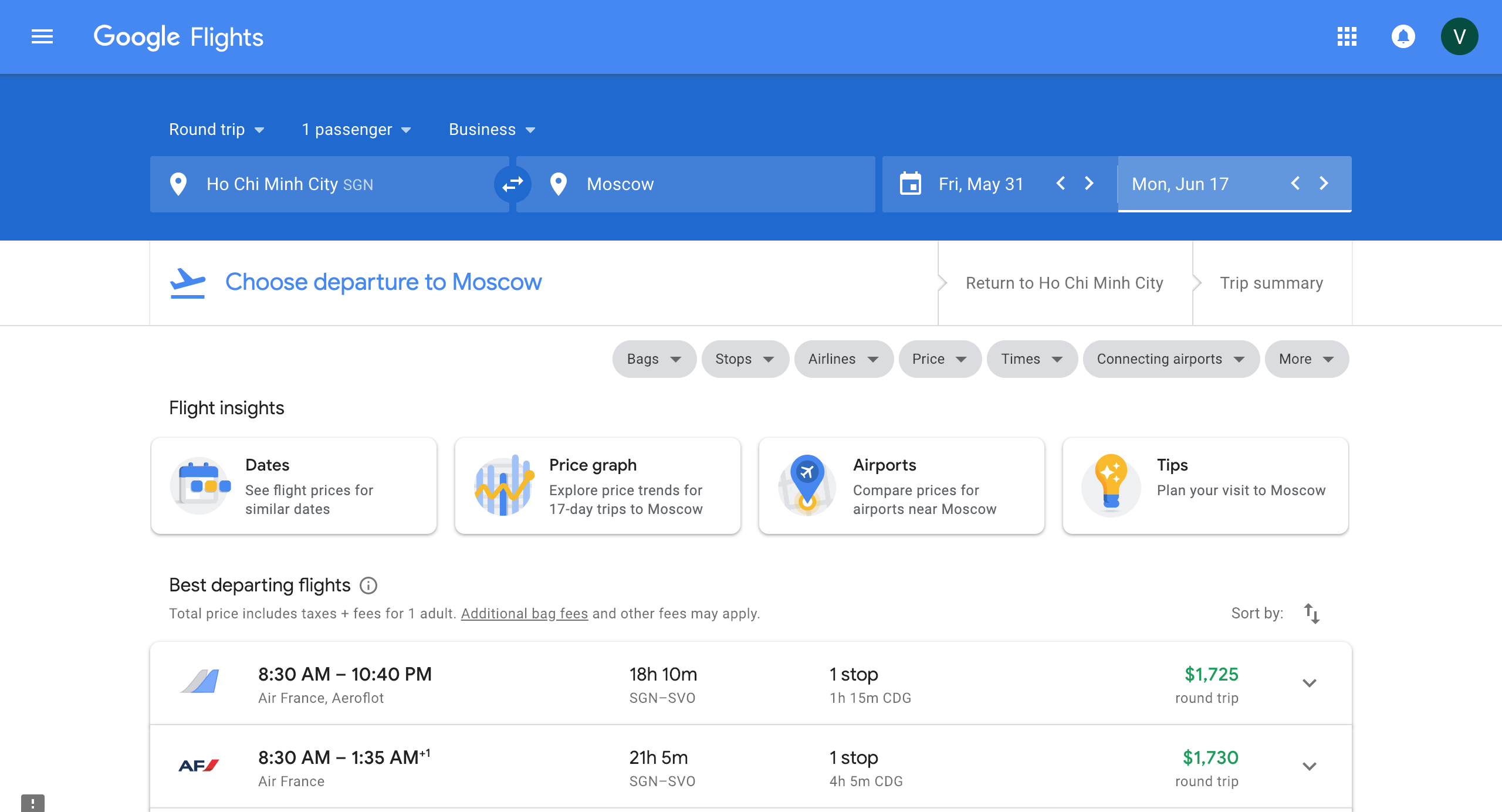This screenshot has width=1502, height=812.
Task: Click the Price graph chart illustration
Action: (504, 486)
